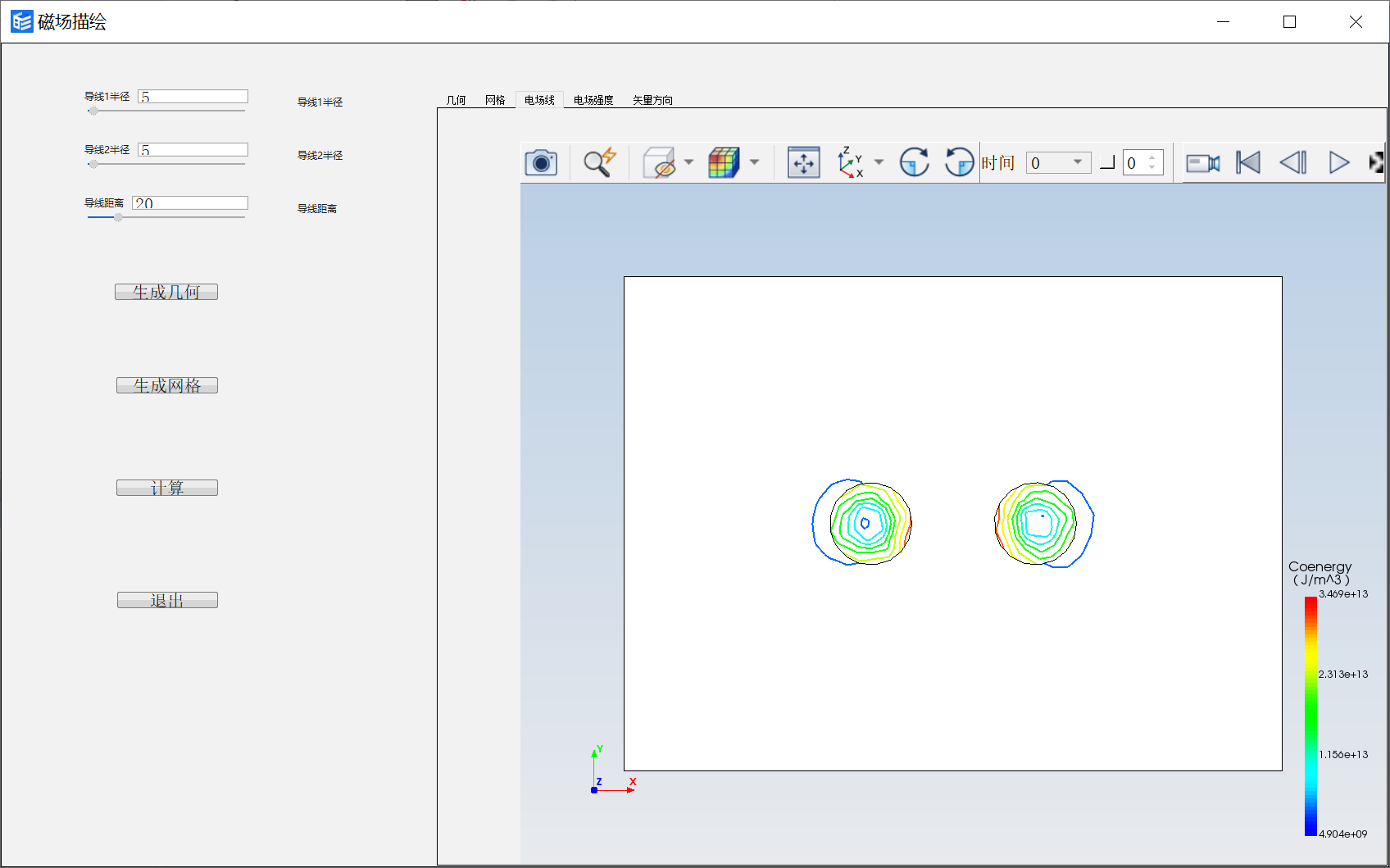1390x868 pixels.
Task: Click the 退出 button
Action: click(167, 600)
